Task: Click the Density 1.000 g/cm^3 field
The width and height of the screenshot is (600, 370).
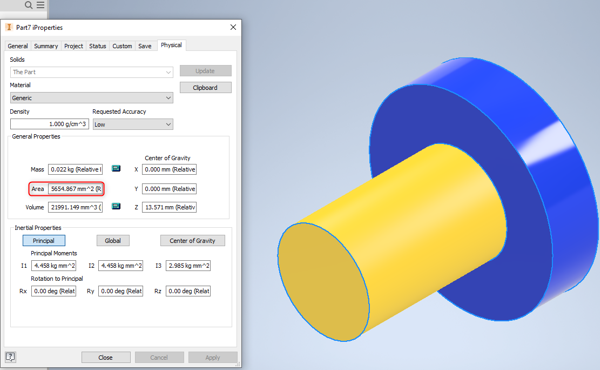Action: click(49, 124)
